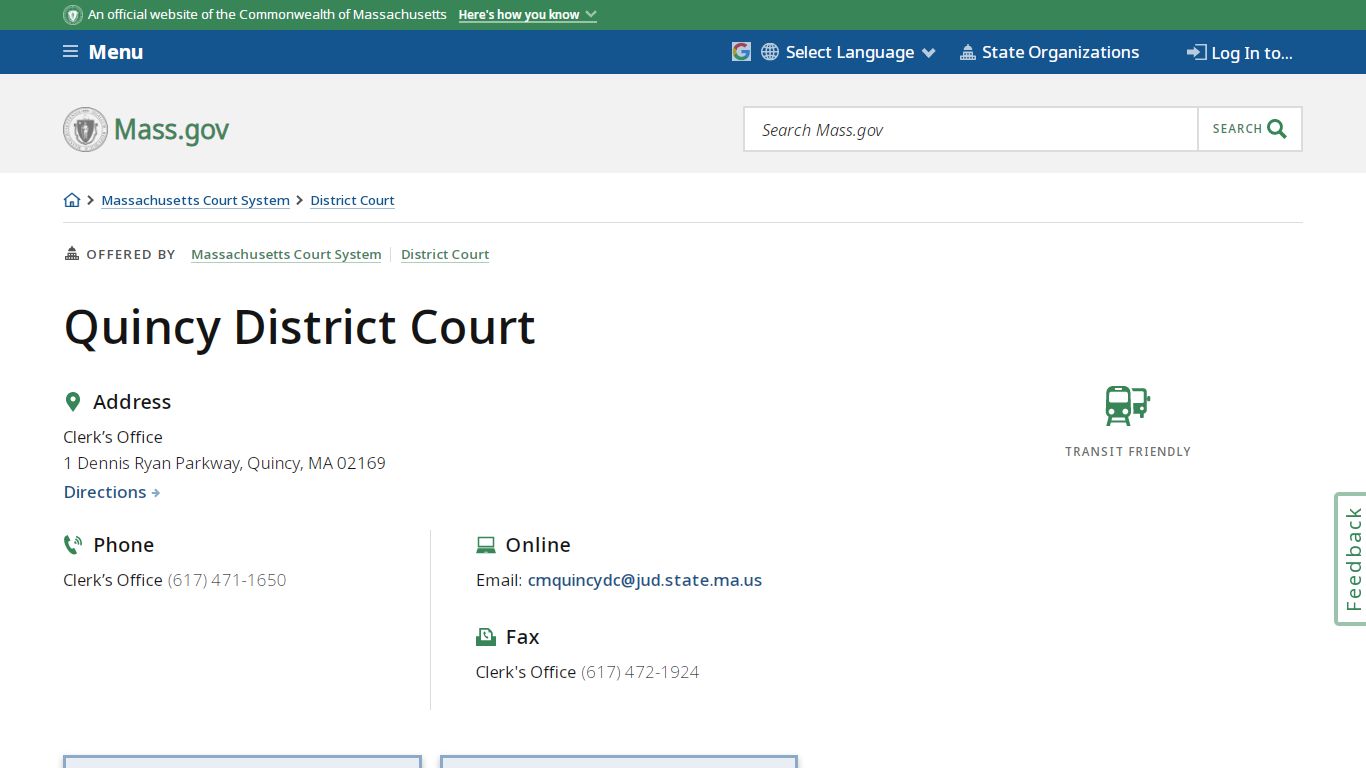Click the building icon next to State Organizations
Screen dimensions: 1366x768
pos(967,53)
